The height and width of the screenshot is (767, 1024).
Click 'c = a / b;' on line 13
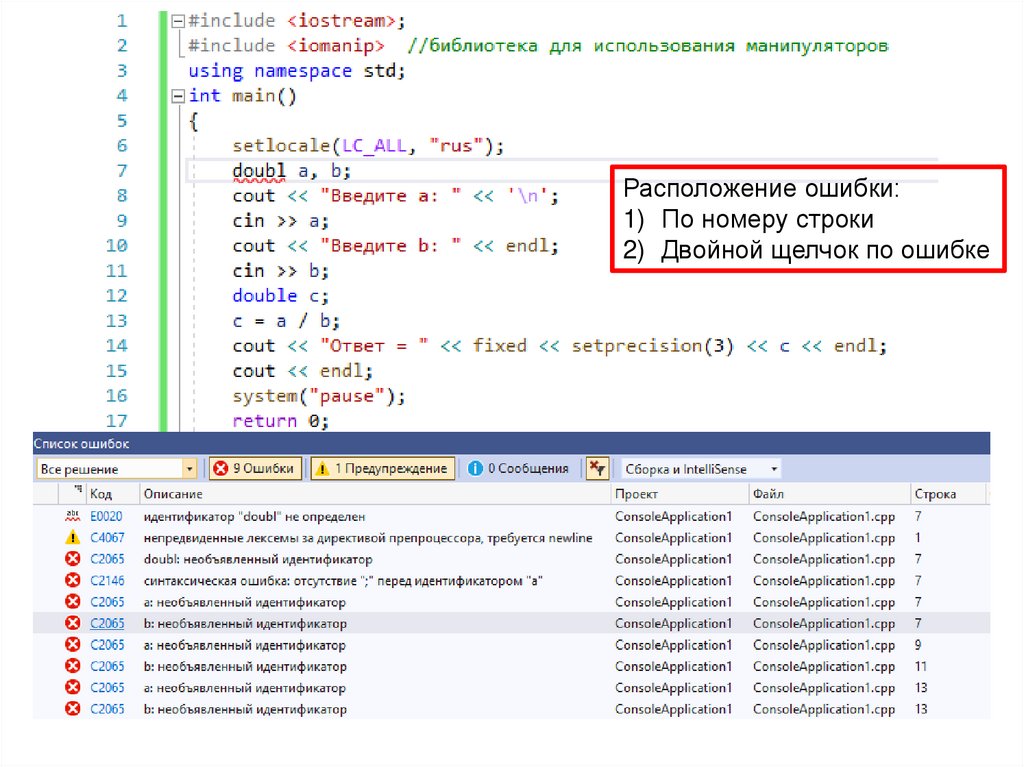coord(286,321)
